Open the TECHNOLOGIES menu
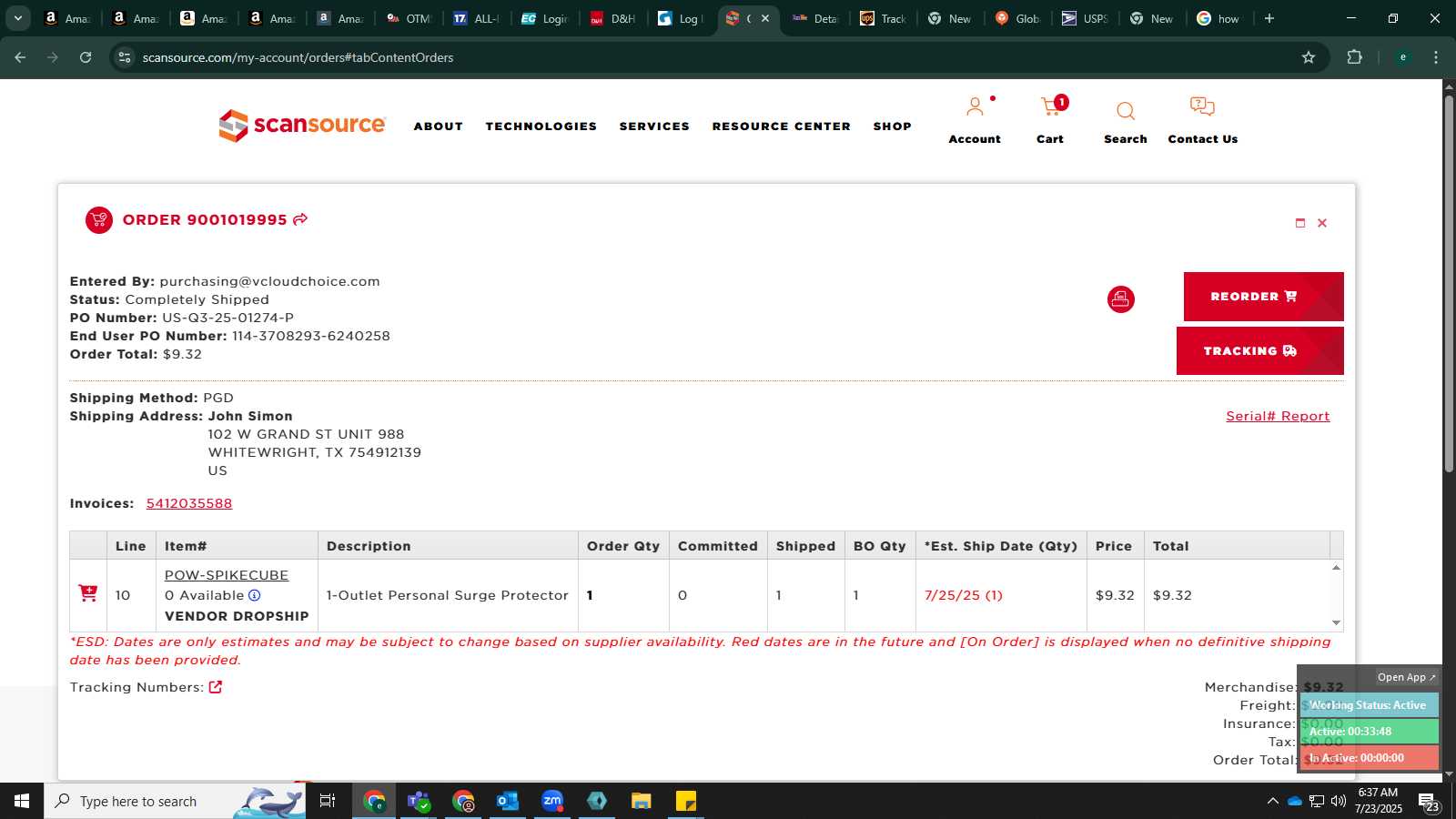The width and height of the screenshot is (1456, 819). (541, 126)
